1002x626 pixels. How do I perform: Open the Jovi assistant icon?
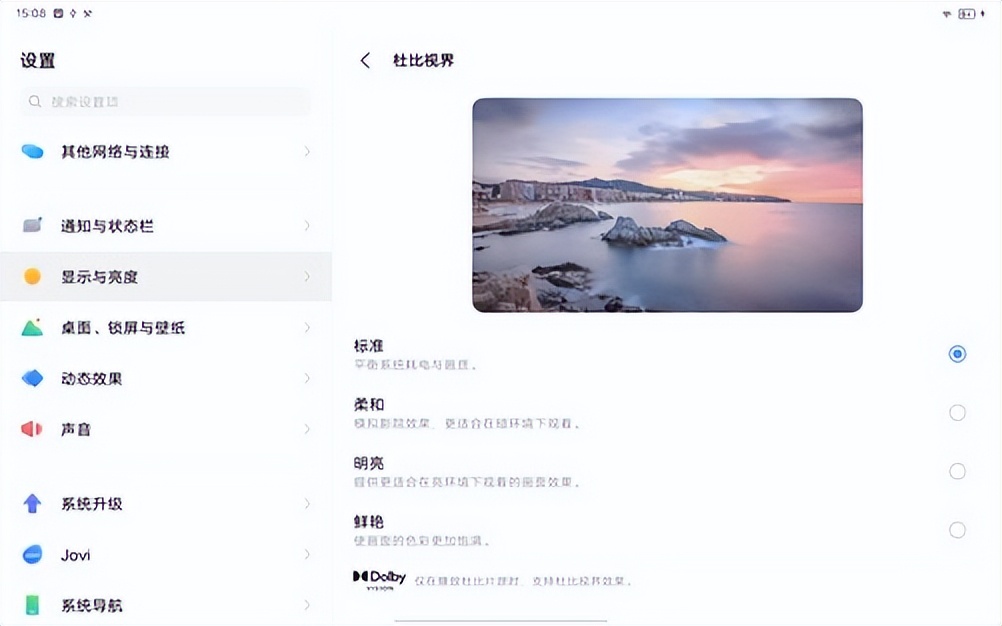[32, 555]
